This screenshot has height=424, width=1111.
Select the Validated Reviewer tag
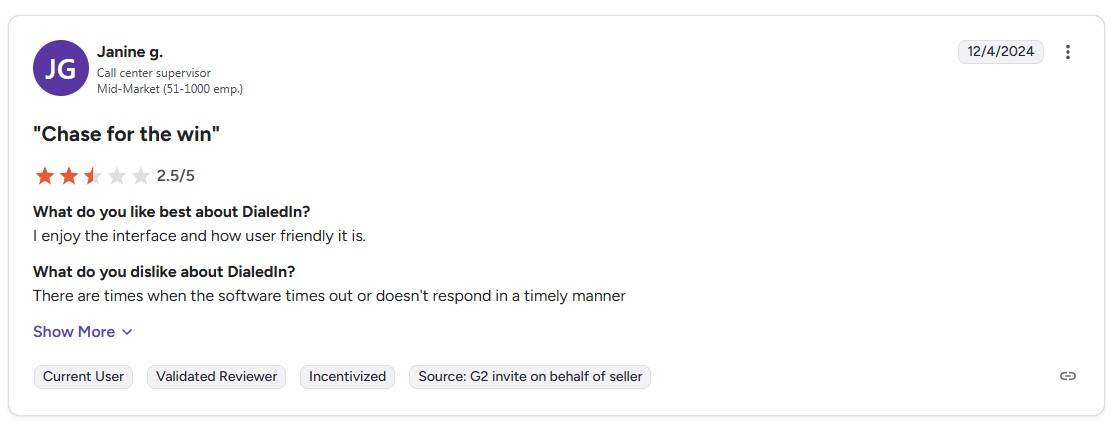pyautogui.click(x=216, y=376)
